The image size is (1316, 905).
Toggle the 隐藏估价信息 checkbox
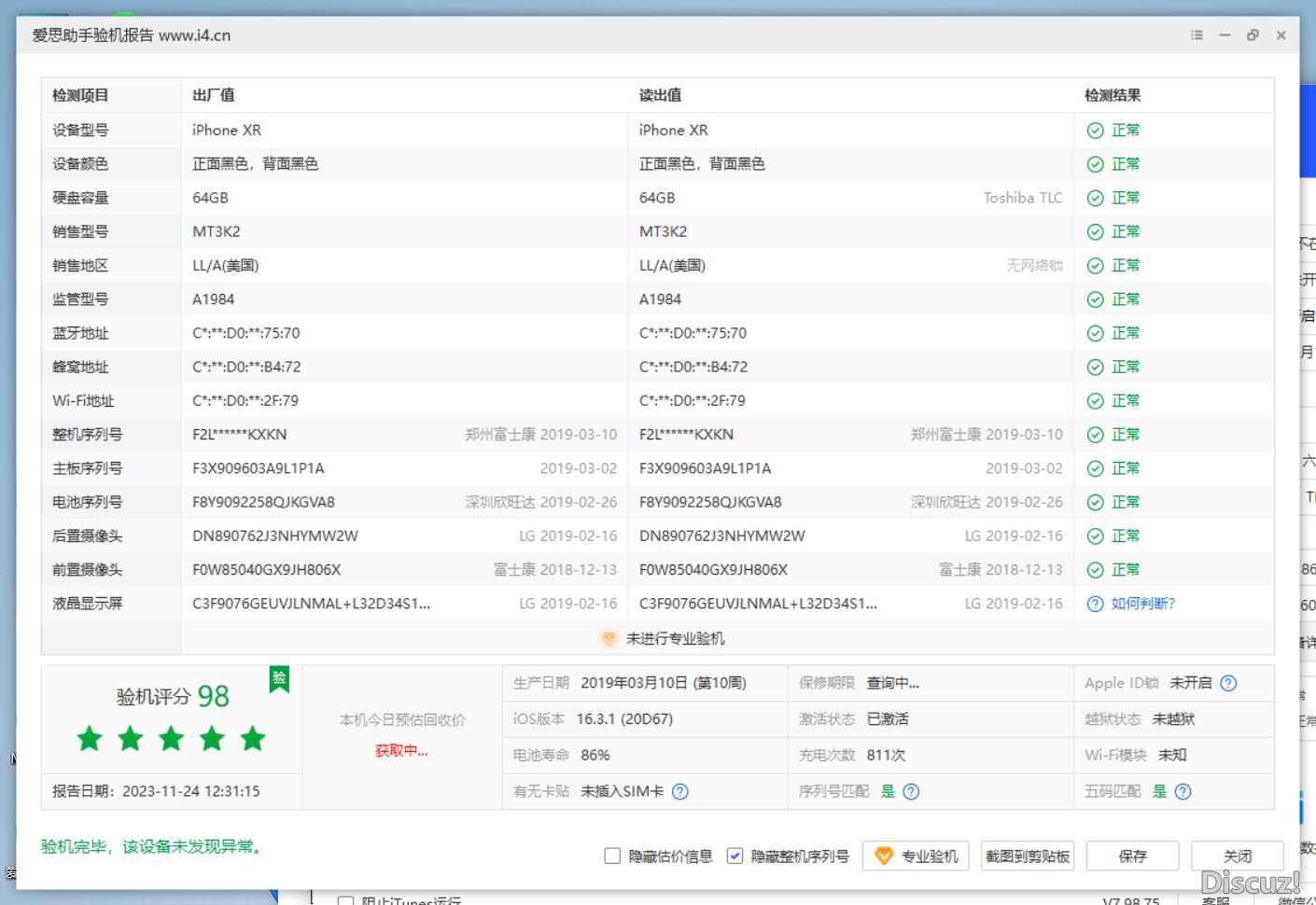612,856
